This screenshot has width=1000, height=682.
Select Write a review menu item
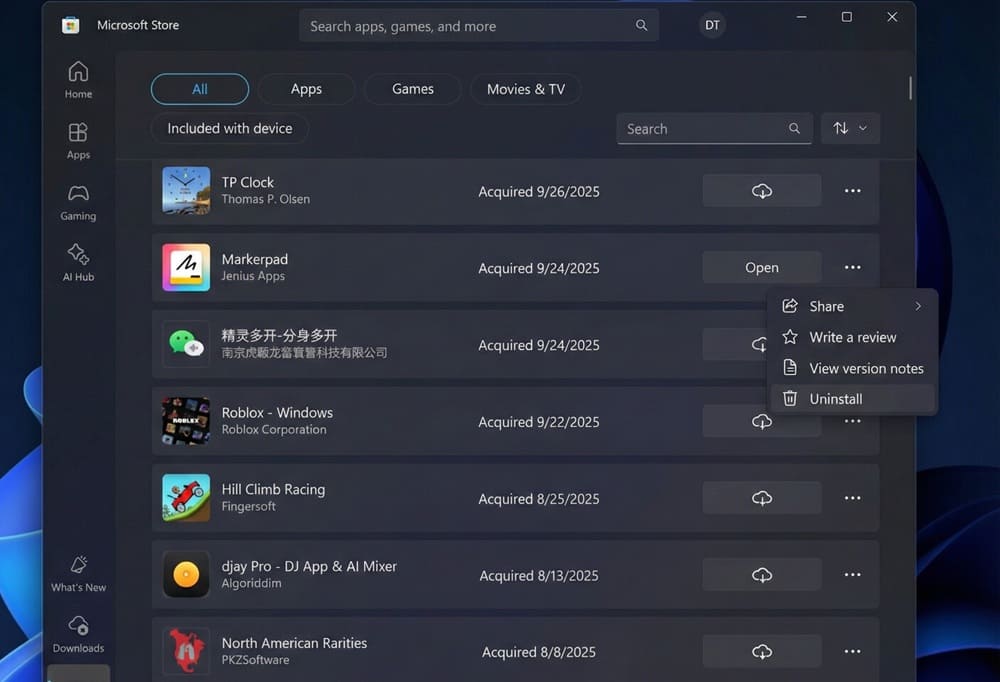[852, 337]
